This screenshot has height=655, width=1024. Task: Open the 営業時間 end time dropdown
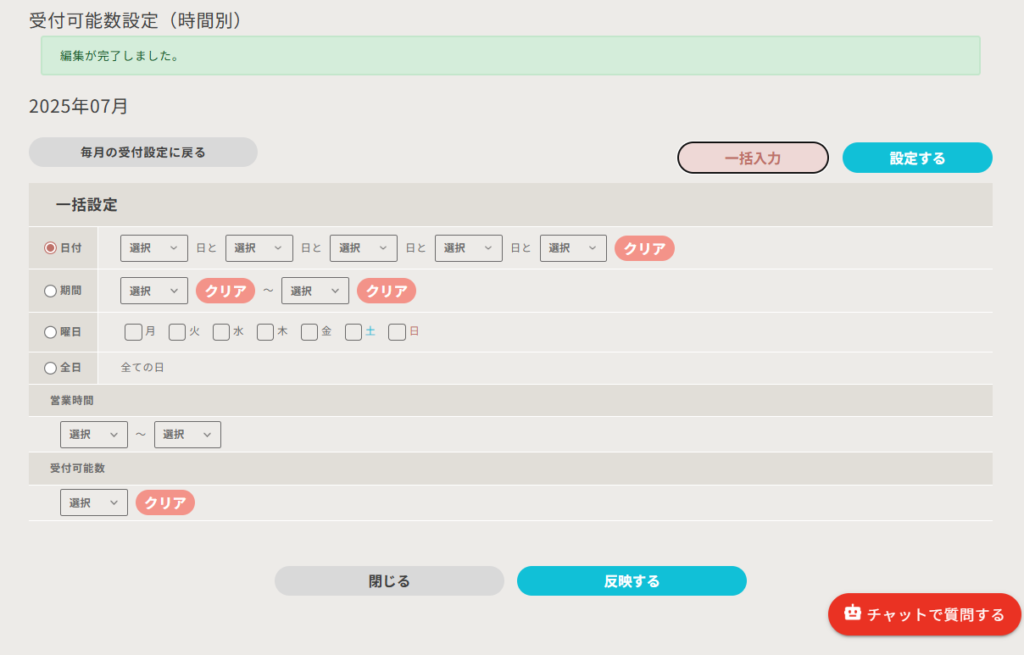point(187,434)
